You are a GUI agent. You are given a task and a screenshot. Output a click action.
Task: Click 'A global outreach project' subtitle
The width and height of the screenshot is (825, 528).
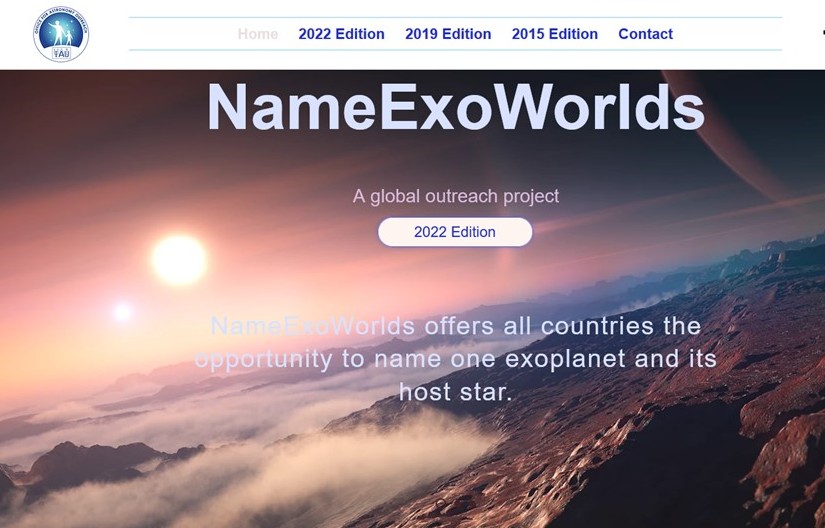pyautogui.click(x=456, y=196)
